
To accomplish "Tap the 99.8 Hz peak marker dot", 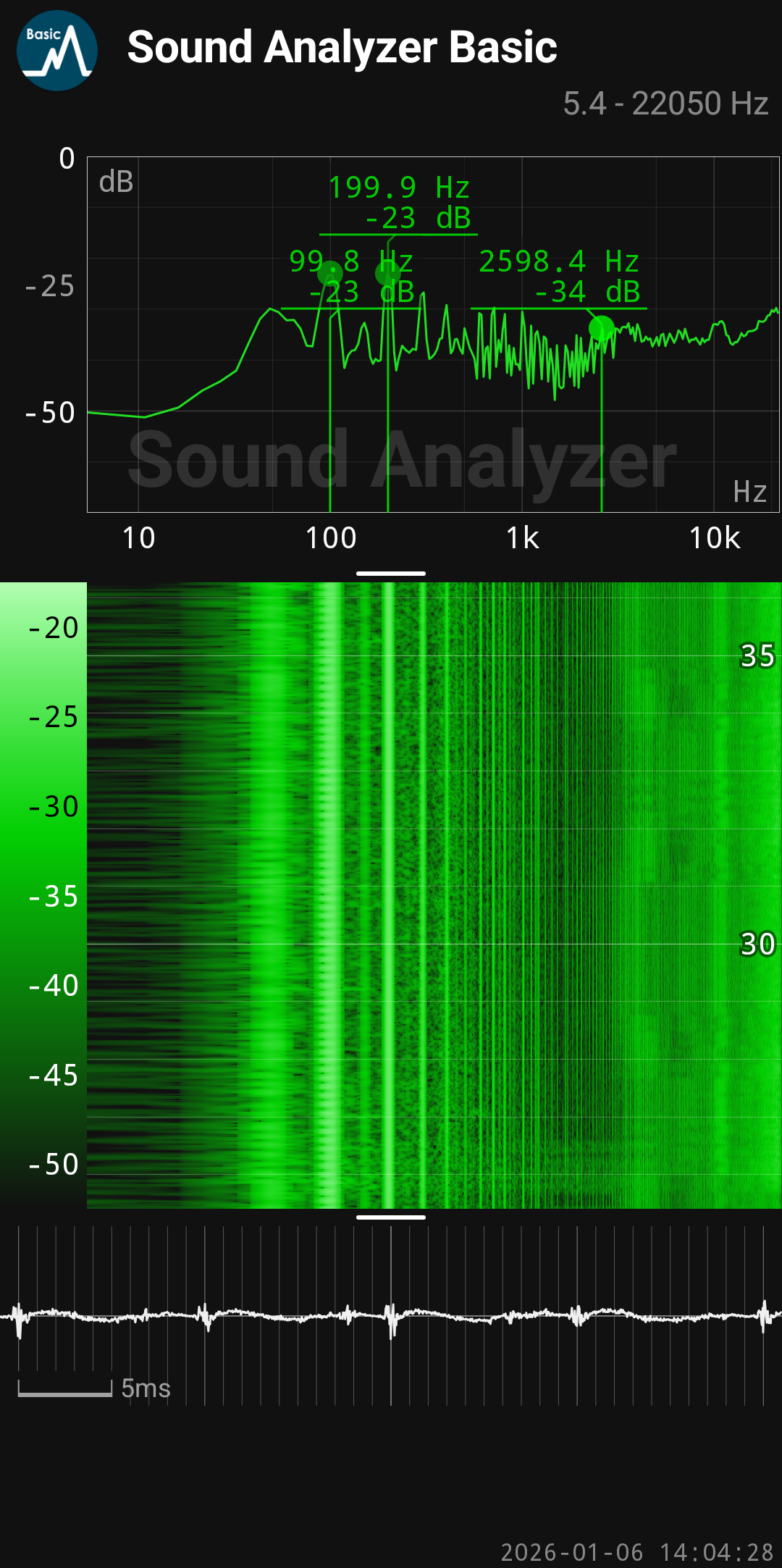I will tap(330, 273).
